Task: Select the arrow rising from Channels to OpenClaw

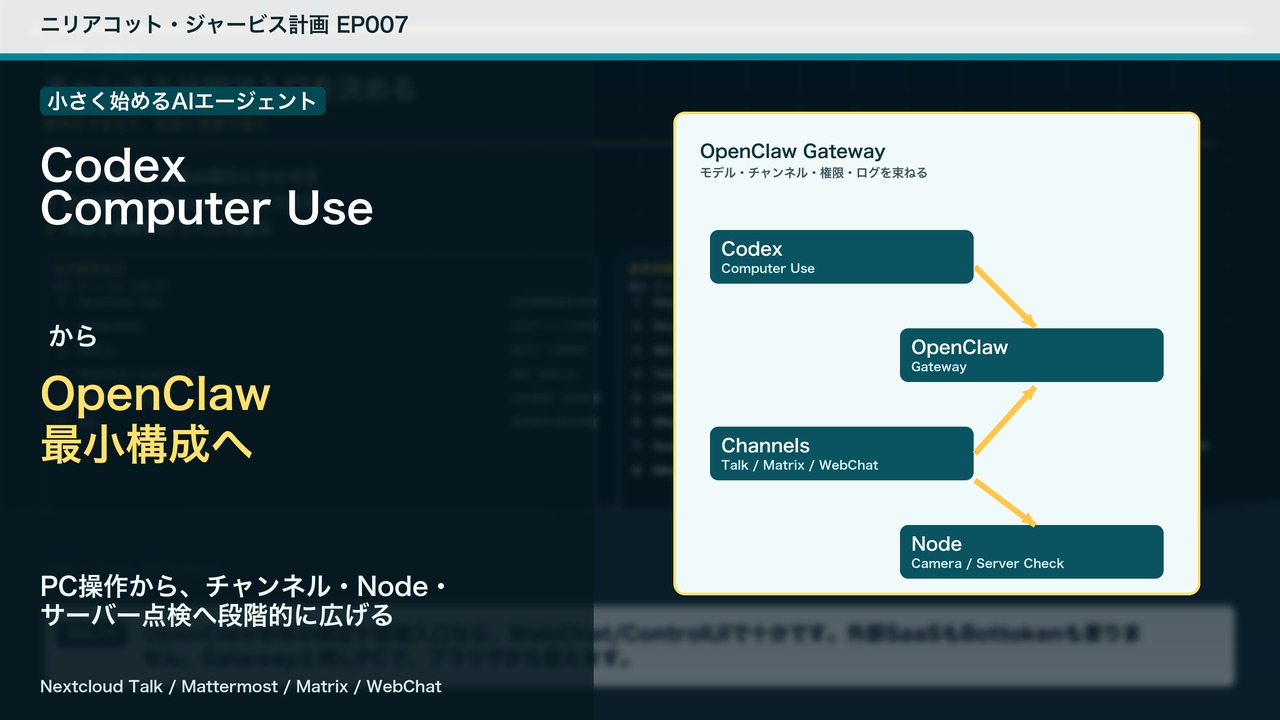Action: click(1005, 420)
